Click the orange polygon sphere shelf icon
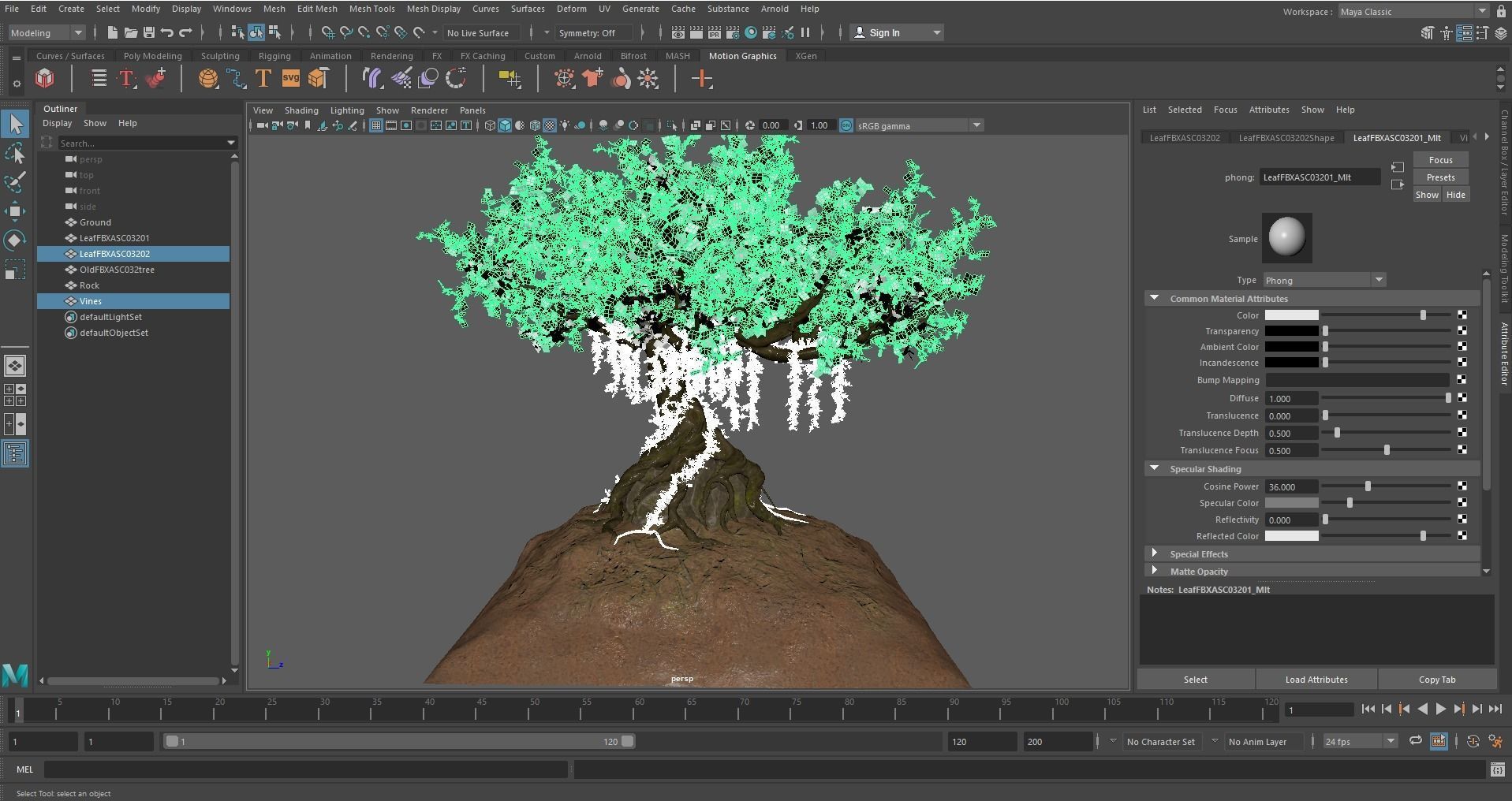The image size is (1512, 801). [x=207, y=78]
